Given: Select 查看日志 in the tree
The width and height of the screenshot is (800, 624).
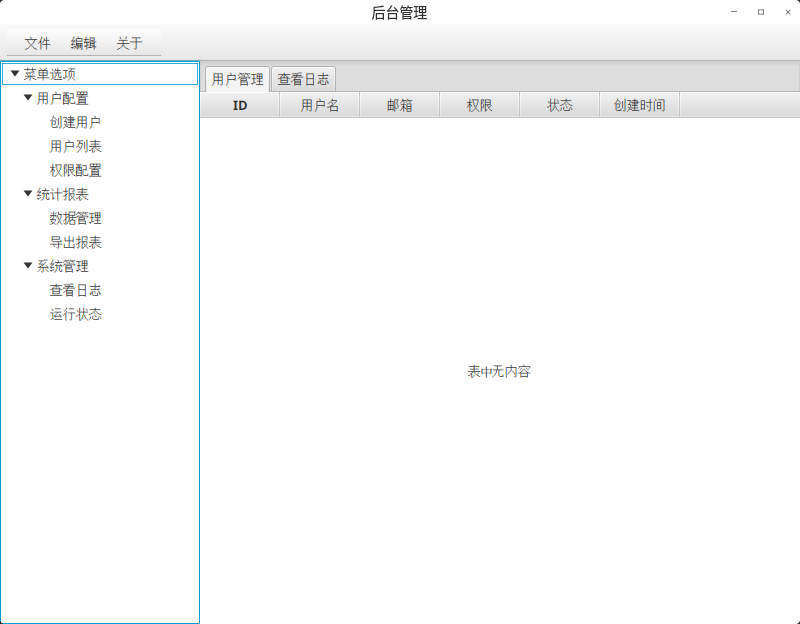Looking at the screenshot, I should (x=76, y=290).
